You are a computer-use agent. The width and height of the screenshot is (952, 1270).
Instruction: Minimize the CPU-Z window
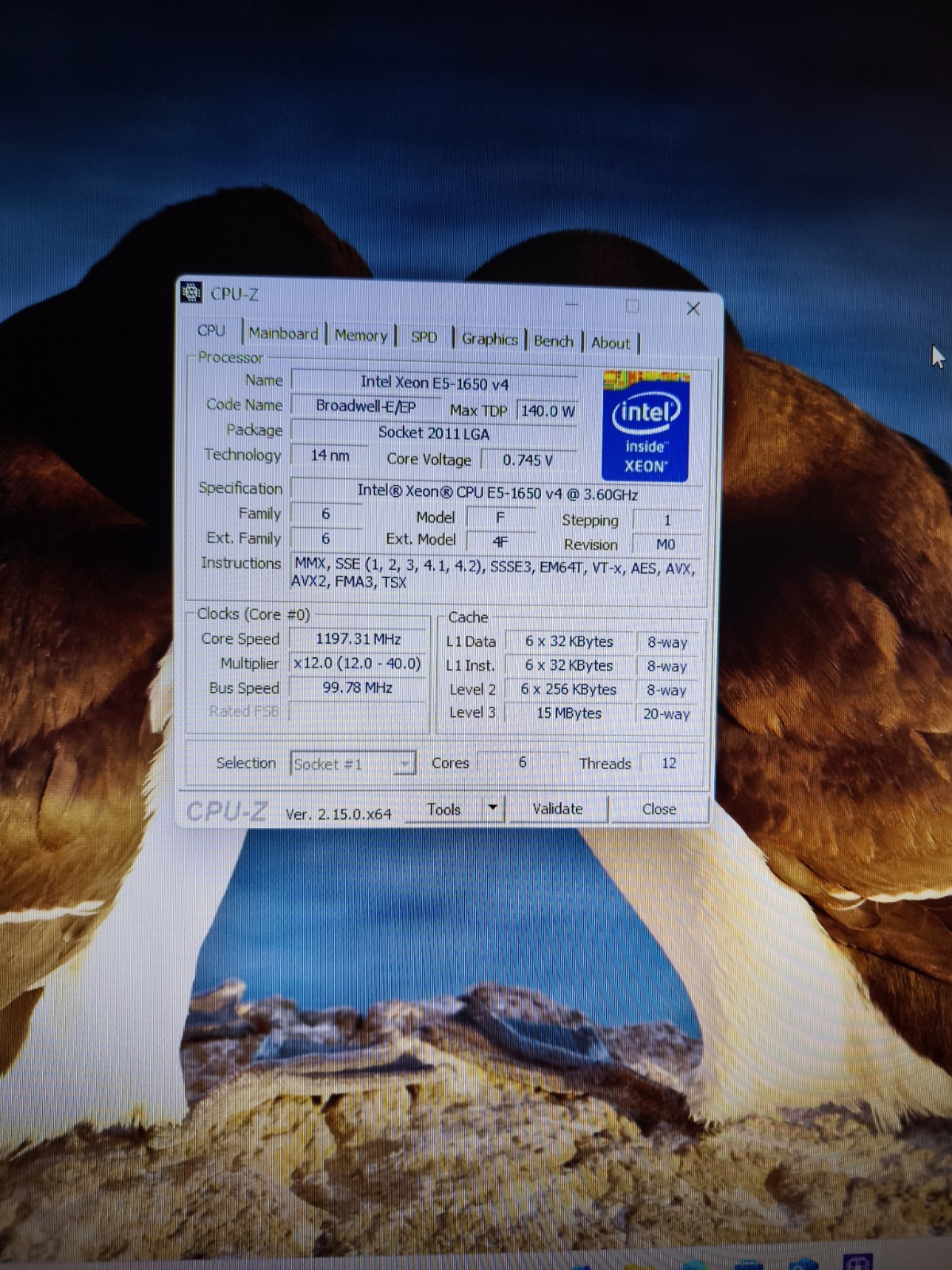pyautogui.click(x=573, y=306)
